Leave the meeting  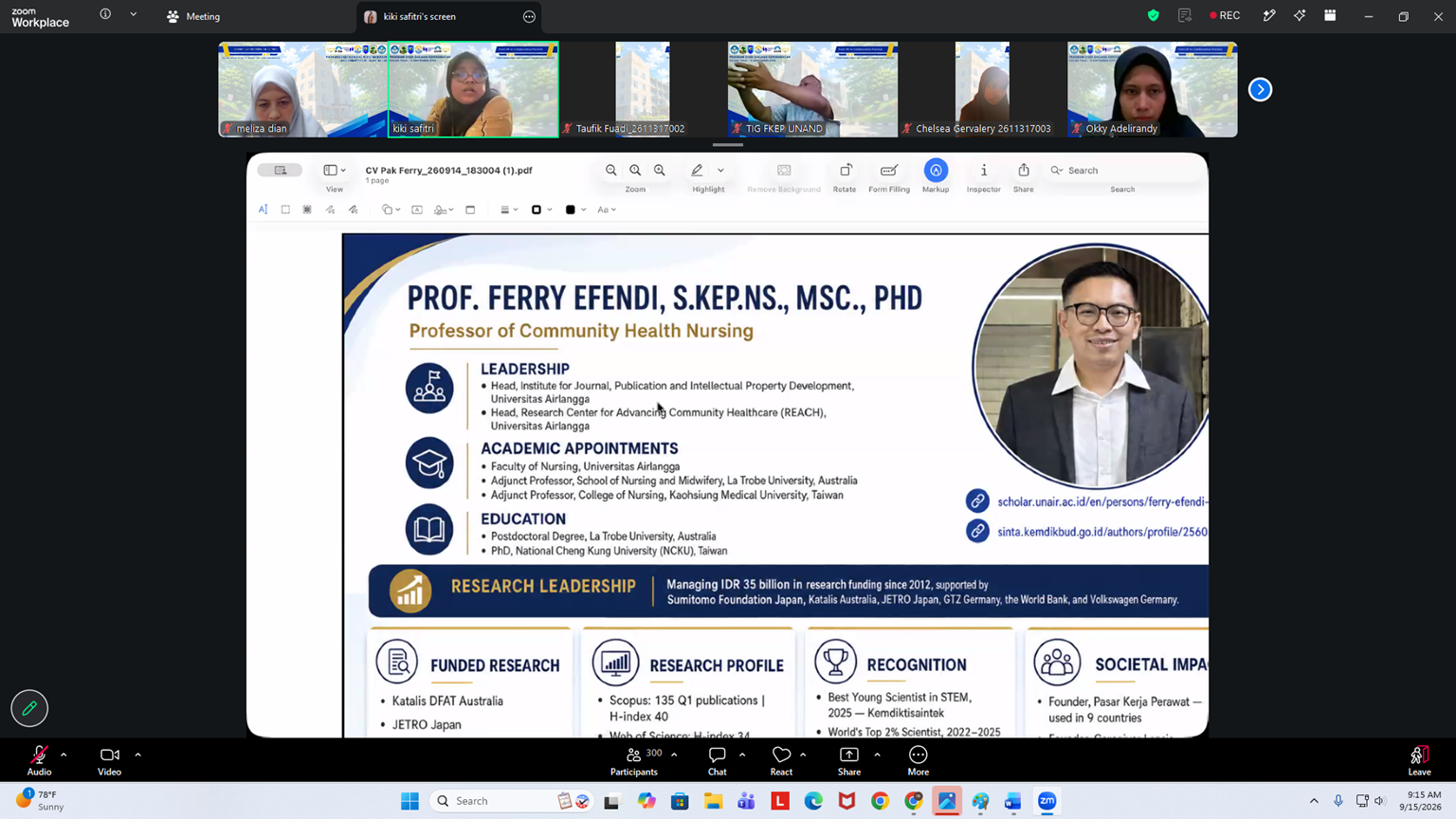pos(1419,760)
